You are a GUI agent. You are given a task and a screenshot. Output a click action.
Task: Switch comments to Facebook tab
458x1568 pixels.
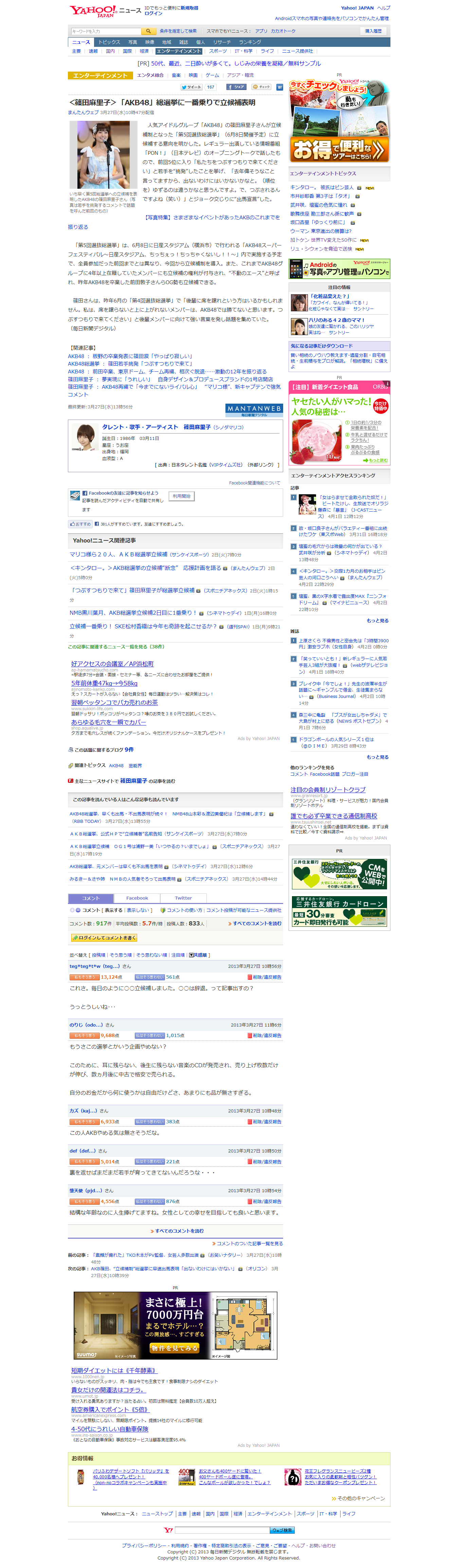coord(137,898)
